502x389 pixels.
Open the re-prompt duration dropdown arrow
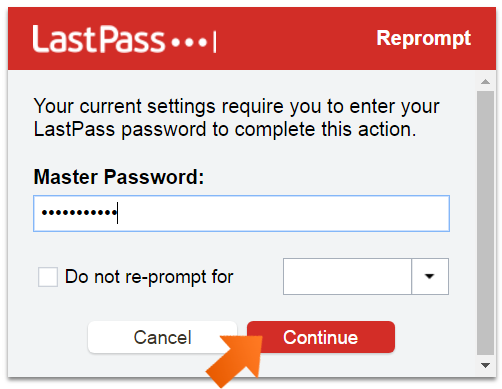430,276
